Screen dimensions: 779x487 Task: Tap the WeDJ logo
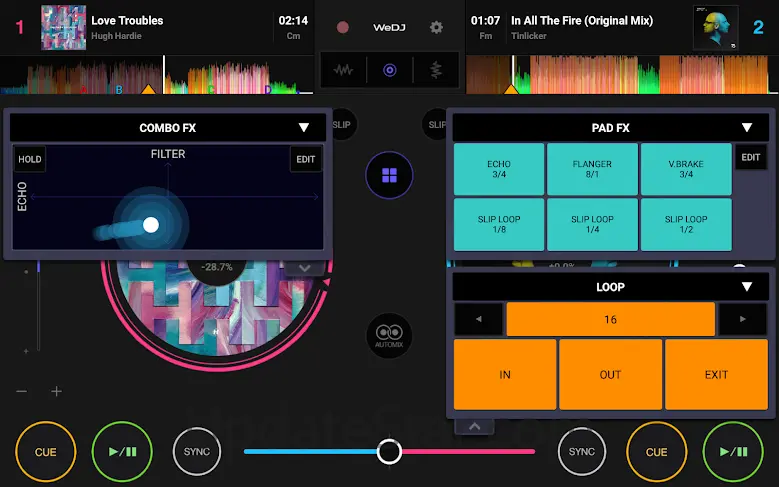coord(390,27)
